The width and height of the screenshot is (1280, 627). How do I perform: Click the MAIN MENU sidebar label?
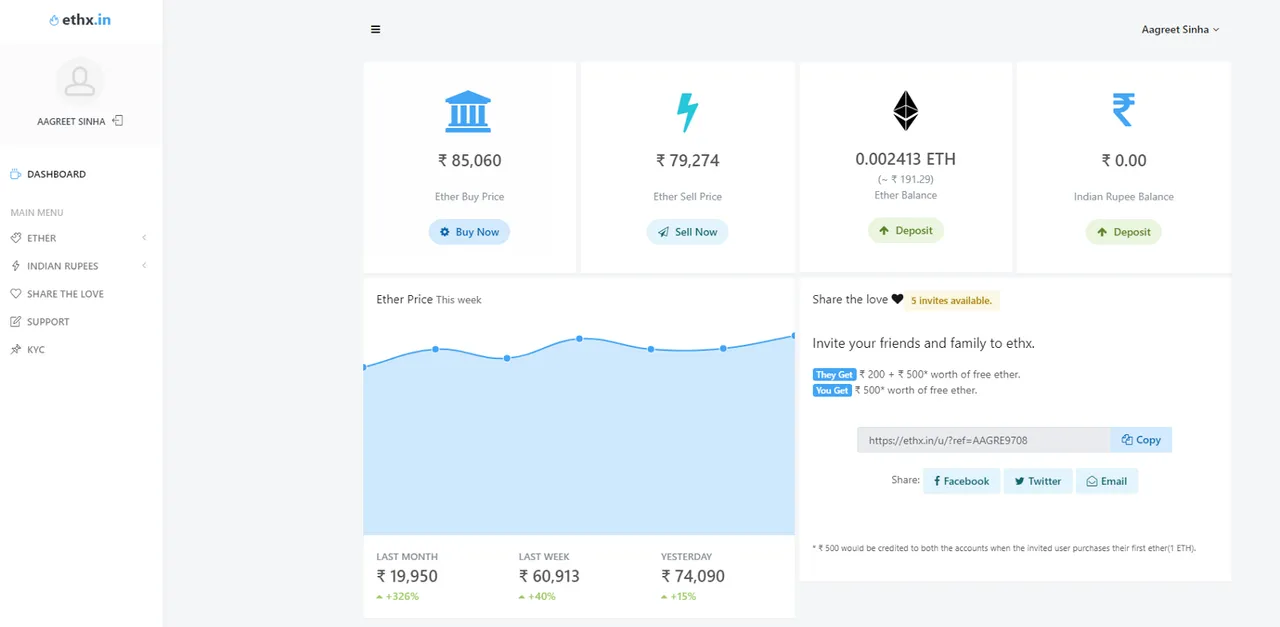click(x=37, y=213)
